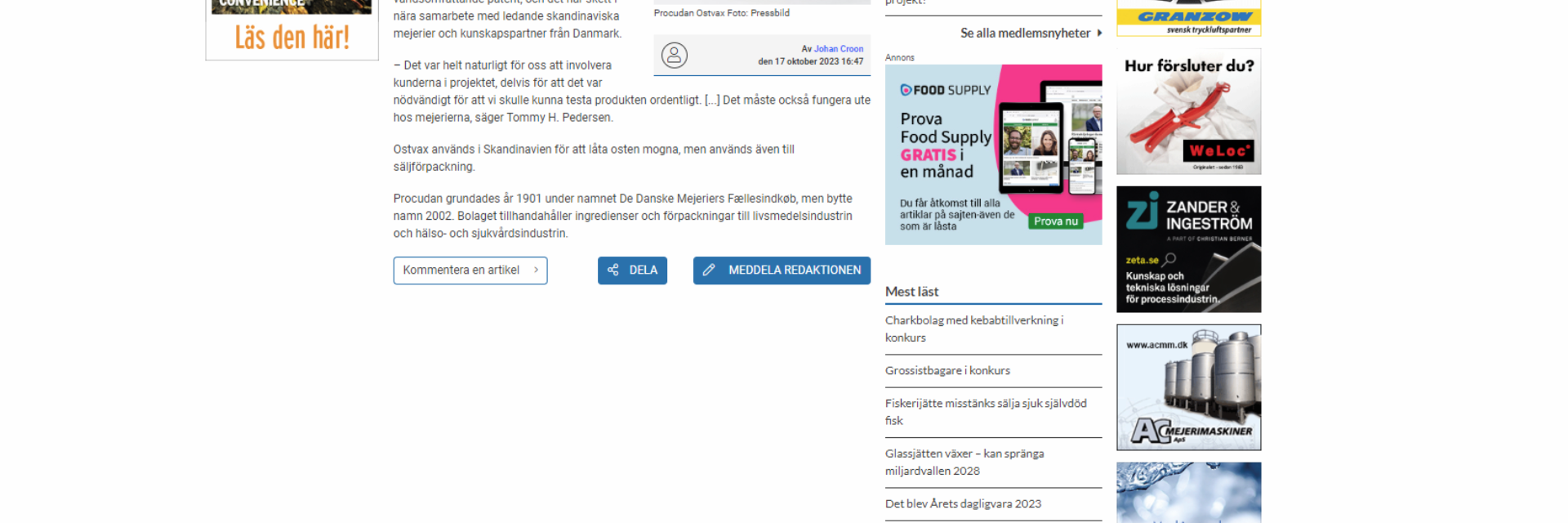
Task: Click the Granzow logo banner
Action: (1189, 18)
